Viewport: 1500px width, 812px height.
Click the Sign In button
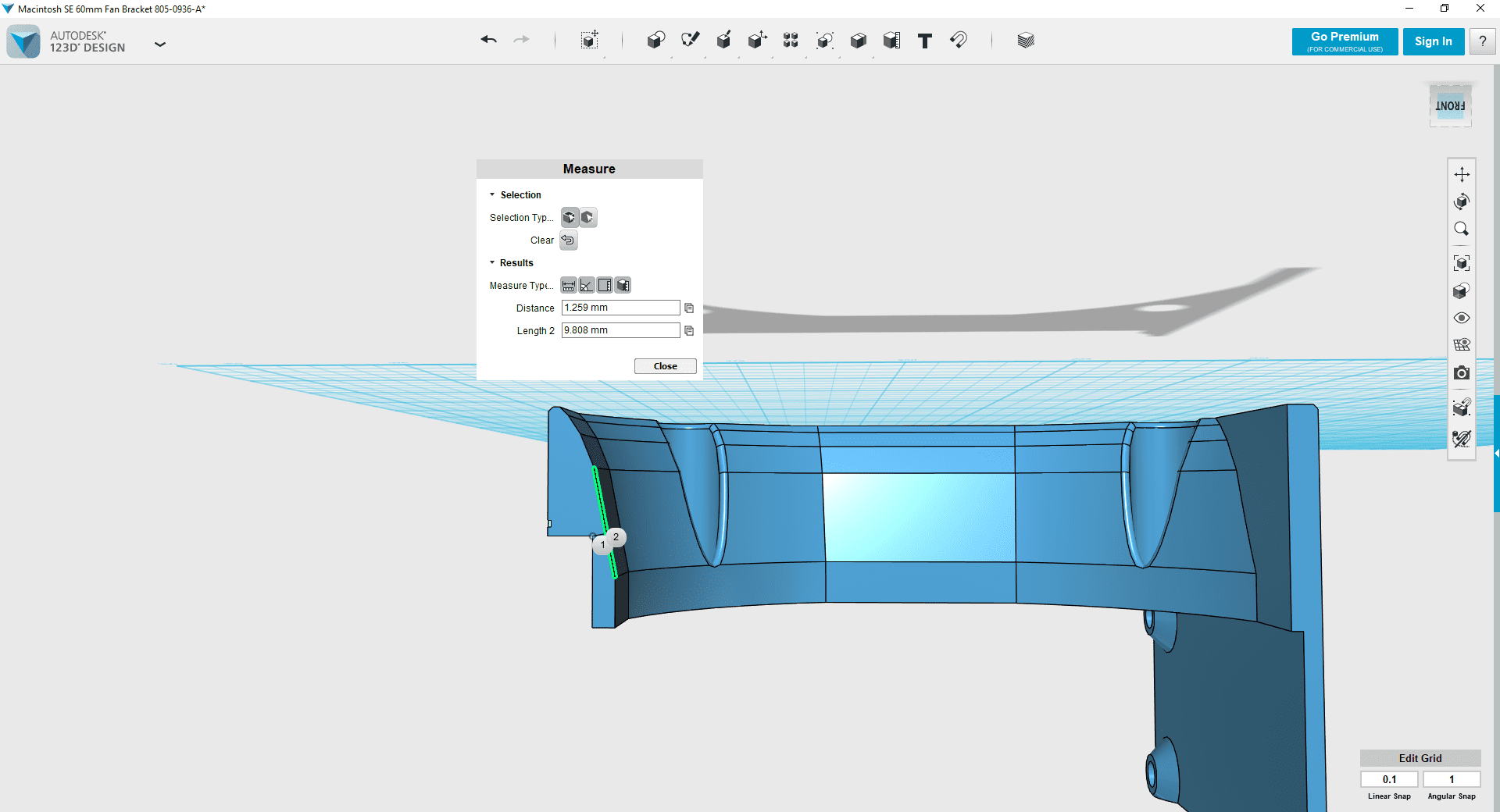pyautogui.click(x=1434, y=41)
